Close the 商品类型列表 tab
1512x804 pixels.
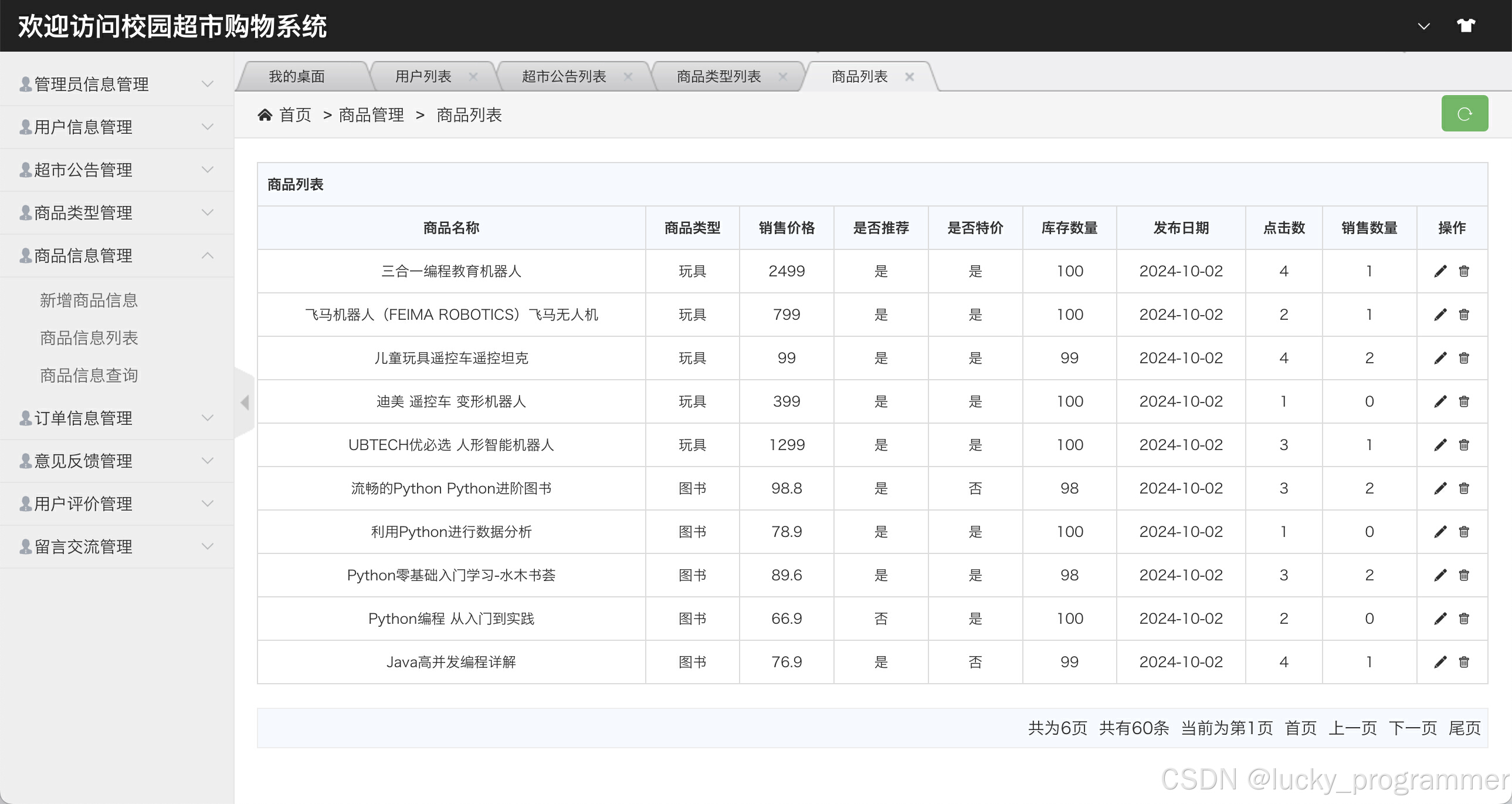pos(782,77)
